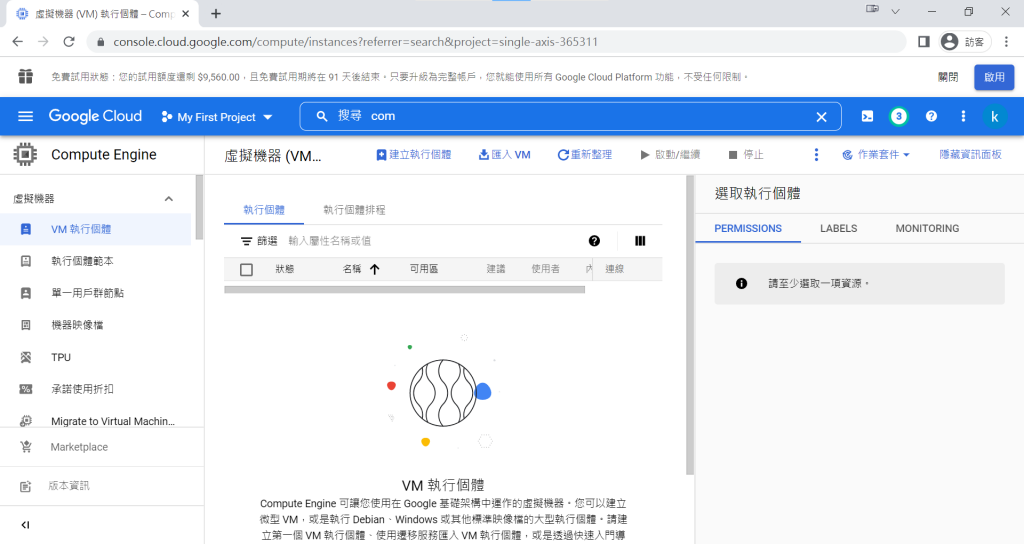
Task: Open the user account avatar k
Action: pyautogui.click(x=994, y=117)
